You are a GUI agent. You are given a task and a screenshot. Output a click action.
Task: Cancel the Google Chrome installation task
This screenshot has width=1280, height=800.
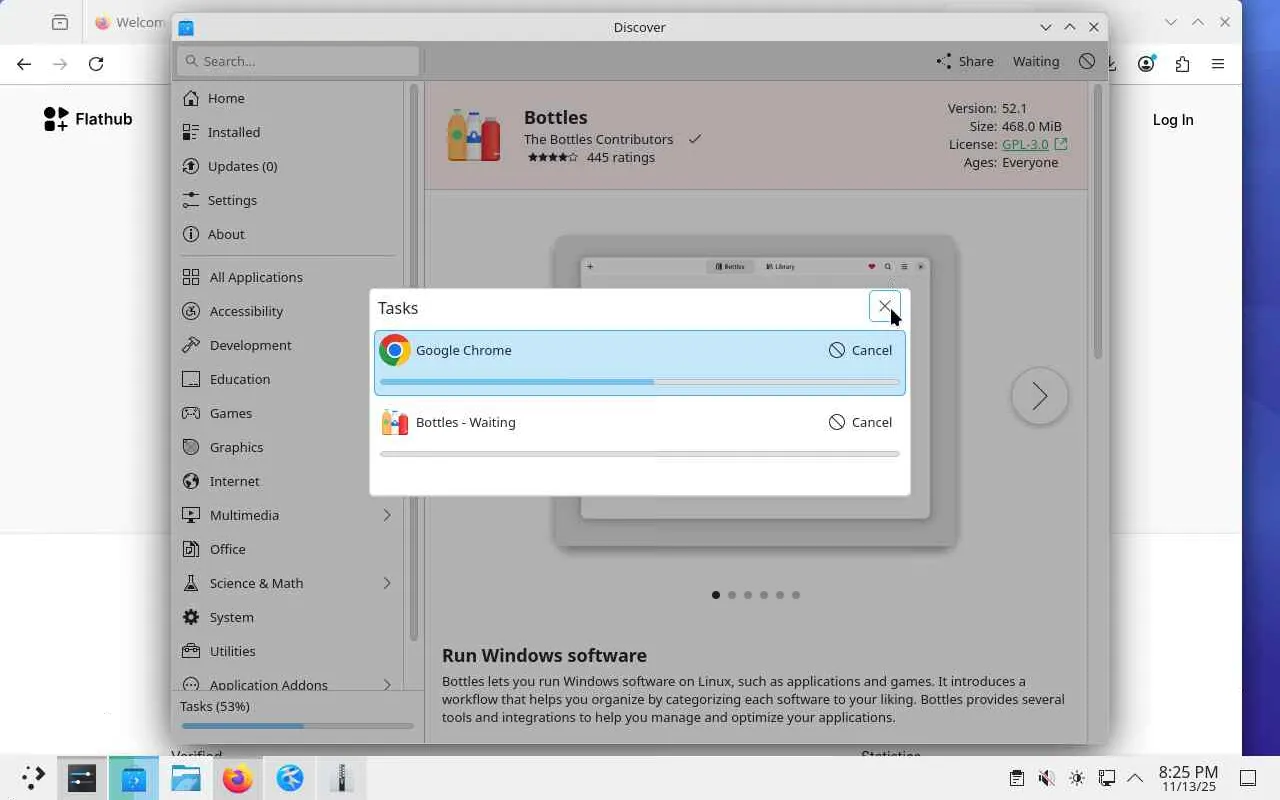coord(860,350)
